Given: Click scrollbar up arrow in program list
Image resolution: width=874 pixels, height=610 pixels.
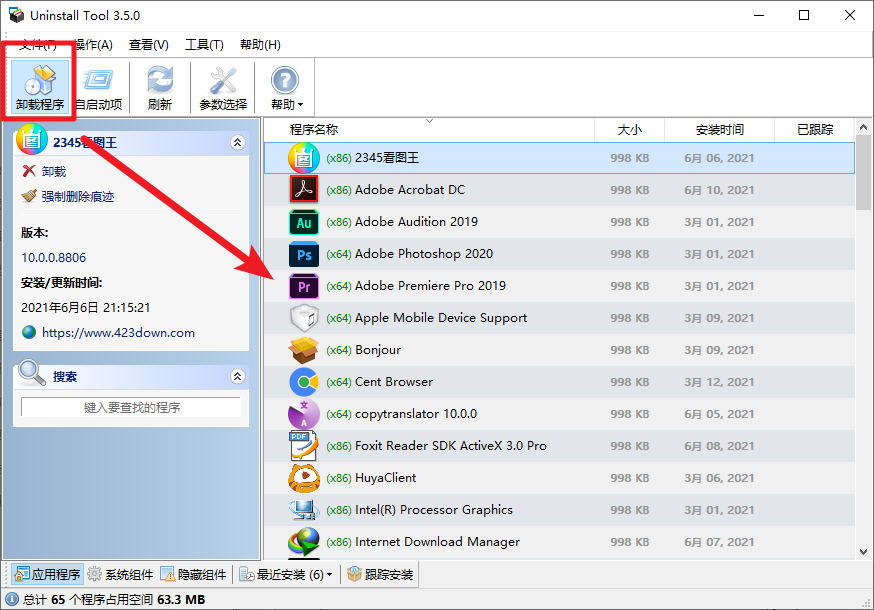Looking at the screenshot, I should [x=863, y=128].
